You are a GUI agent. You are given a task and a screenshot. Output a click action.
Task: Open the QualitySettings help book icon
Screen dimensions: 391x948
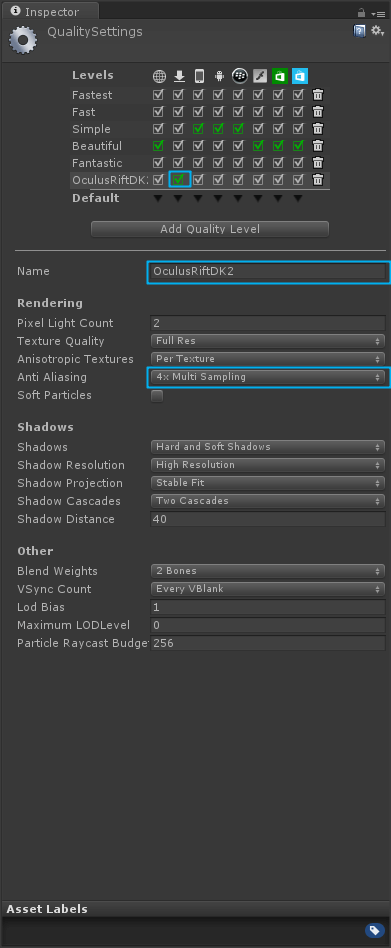click(360, 31)
